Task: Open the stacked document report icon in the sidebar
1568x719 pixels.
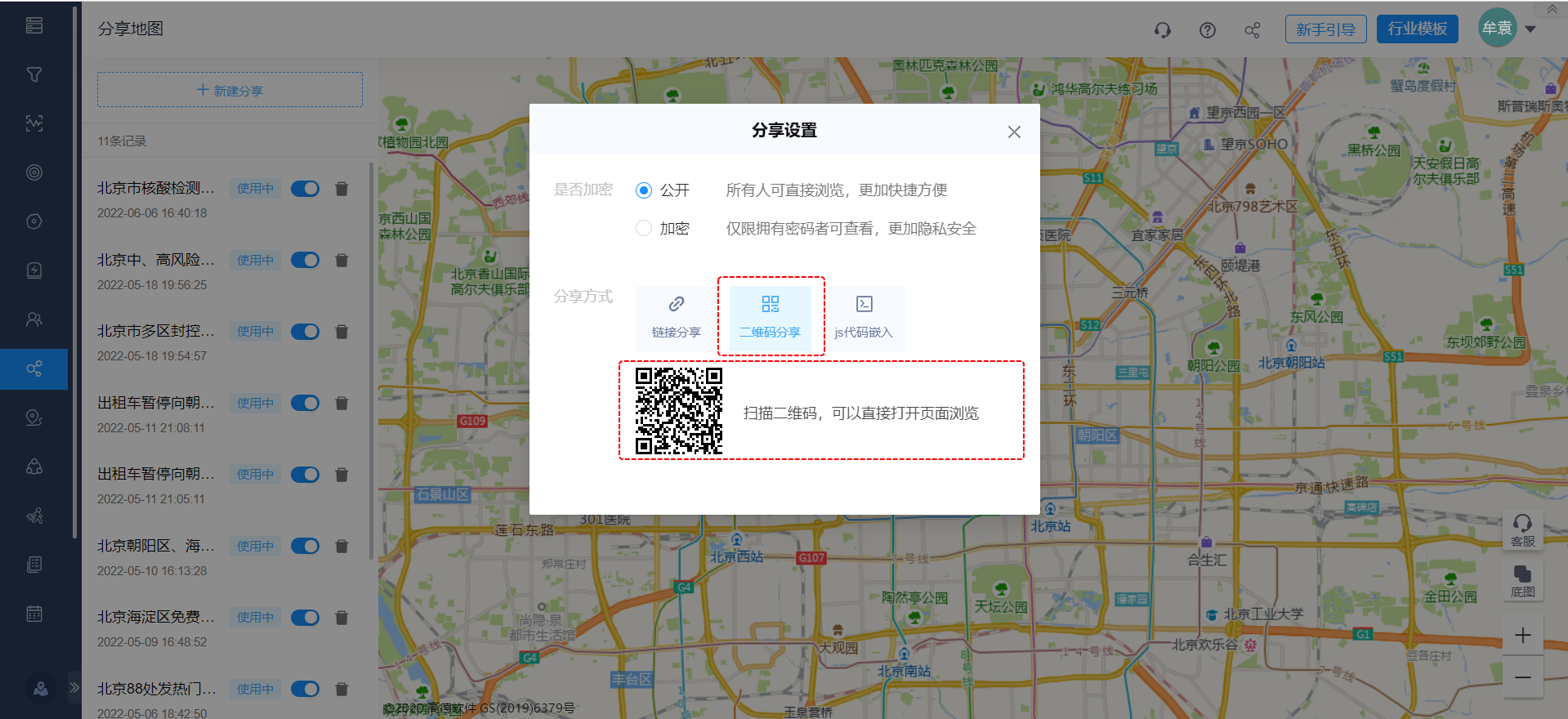Action: coord(34,565)
